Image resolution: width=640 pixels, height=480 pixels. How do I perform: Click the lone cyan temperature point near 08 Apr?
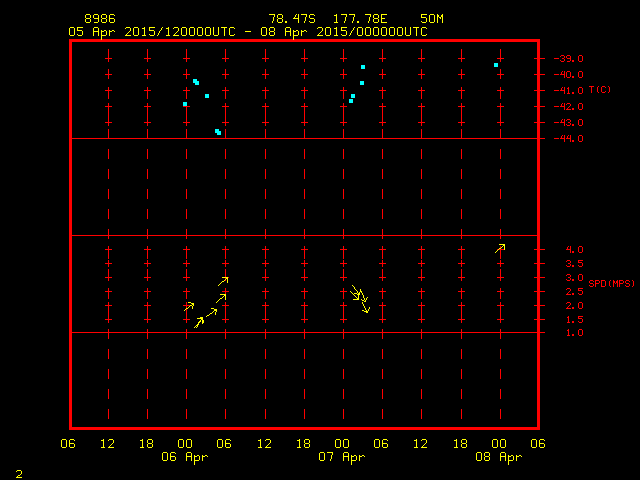click(496, 65)
